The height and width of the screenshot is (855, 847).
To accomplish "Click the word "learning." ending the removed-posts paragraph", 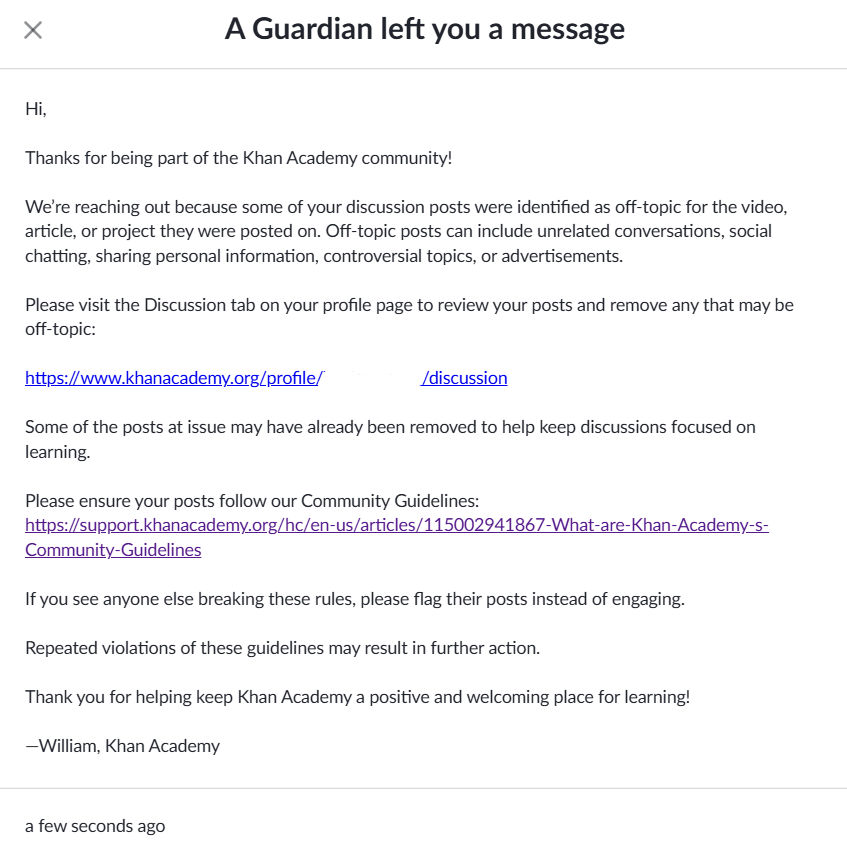I will [x=58, y=452].
